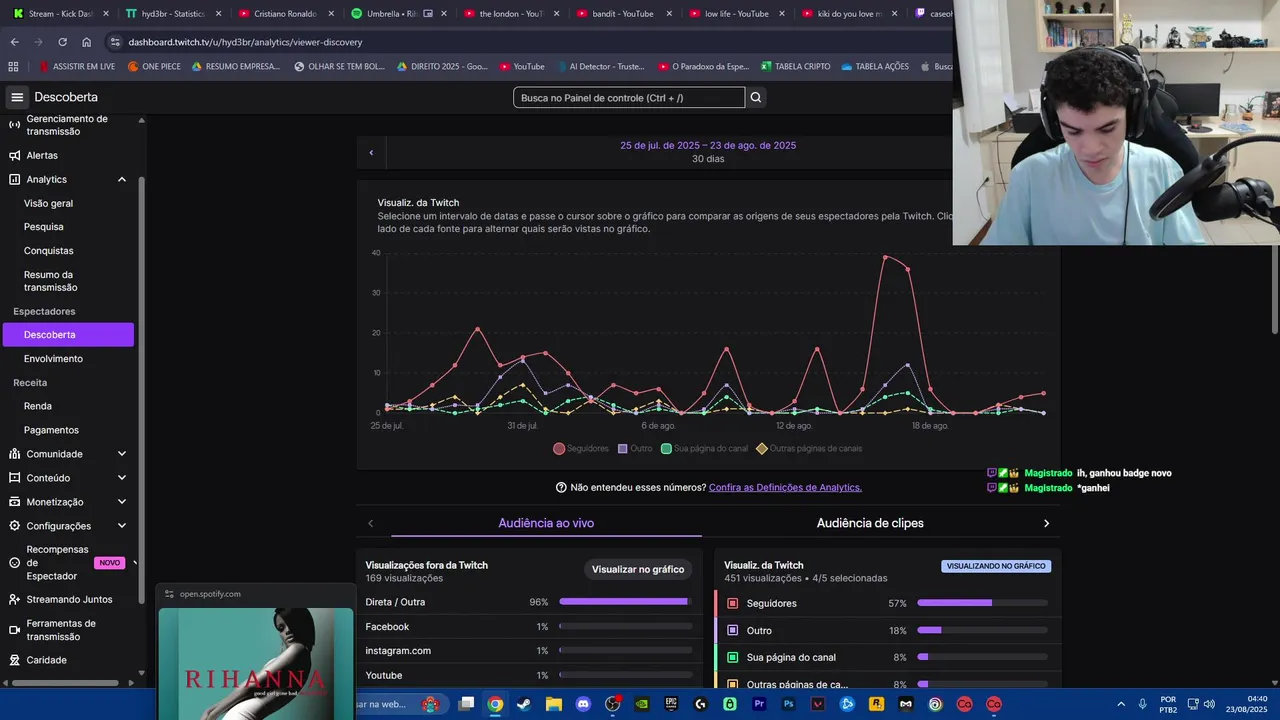Open ASSISTIR EM LIVE bookmark

[77, 67]
